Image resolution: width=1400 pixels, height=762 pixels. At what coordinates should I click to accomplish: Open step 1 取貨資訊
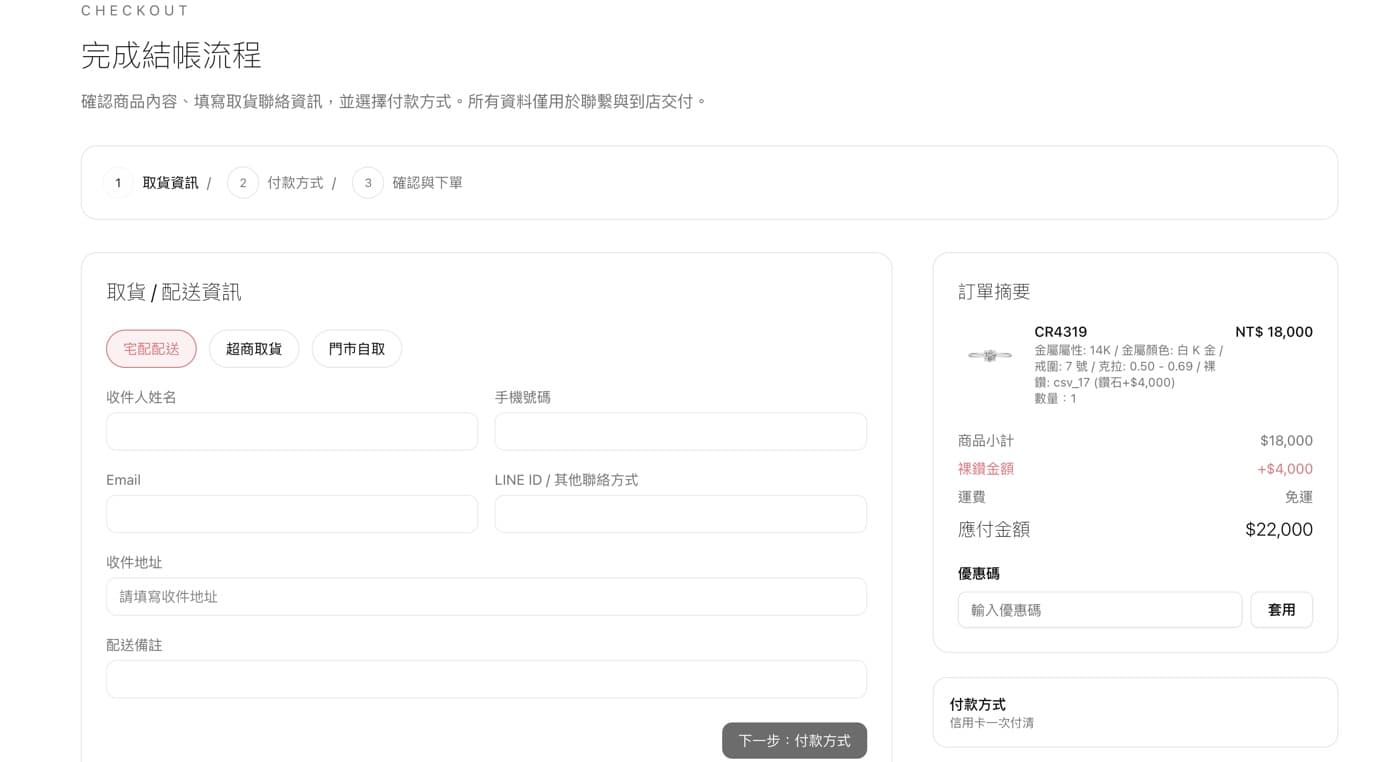(152, 183)
